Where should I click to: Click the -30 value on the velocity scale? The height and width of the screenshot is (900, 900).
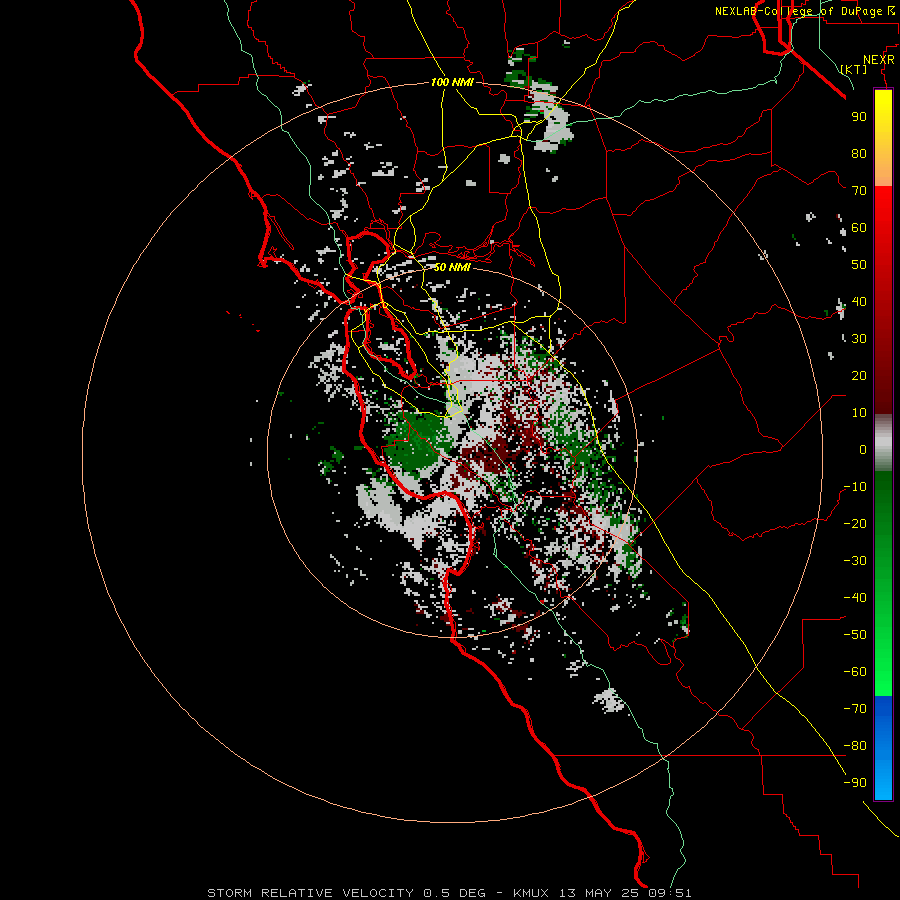[855, 561]
